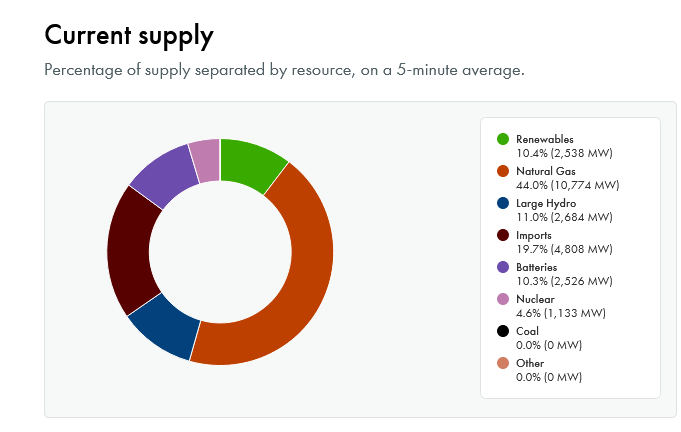Click the black Coal legend dot

pos(503,331)
